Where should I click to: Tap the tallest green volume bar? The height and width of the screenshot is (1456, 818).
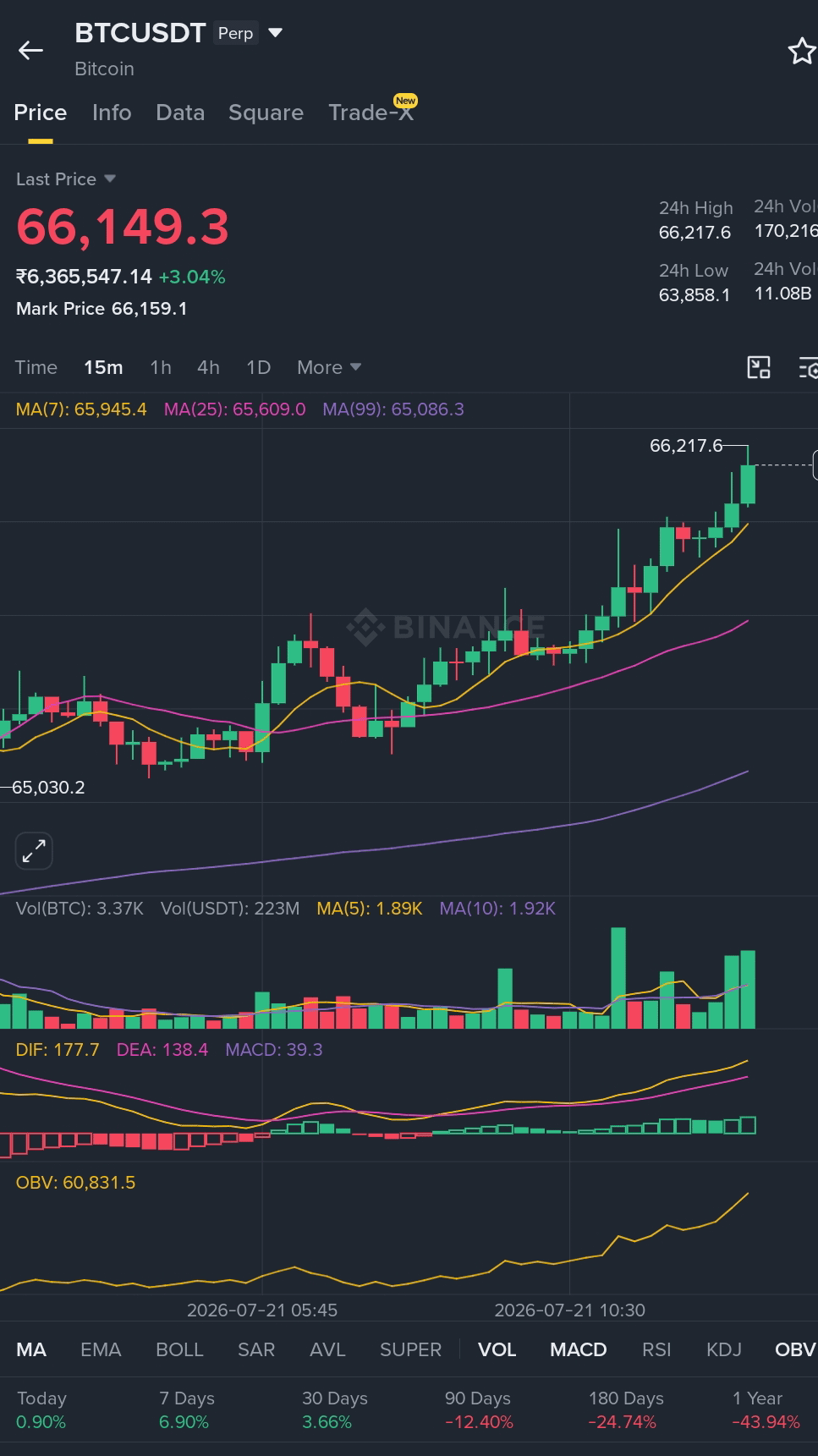click(x=618, y=978)
